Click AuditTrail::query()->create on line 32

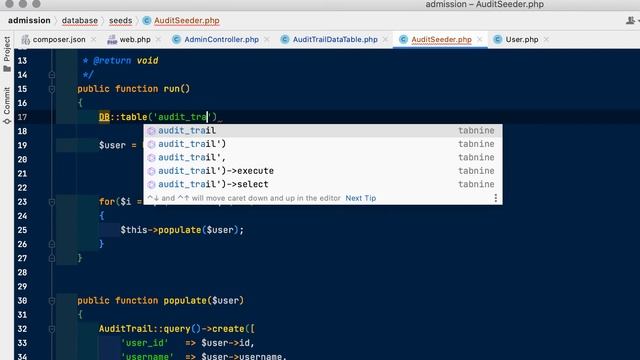coord(171,329)
